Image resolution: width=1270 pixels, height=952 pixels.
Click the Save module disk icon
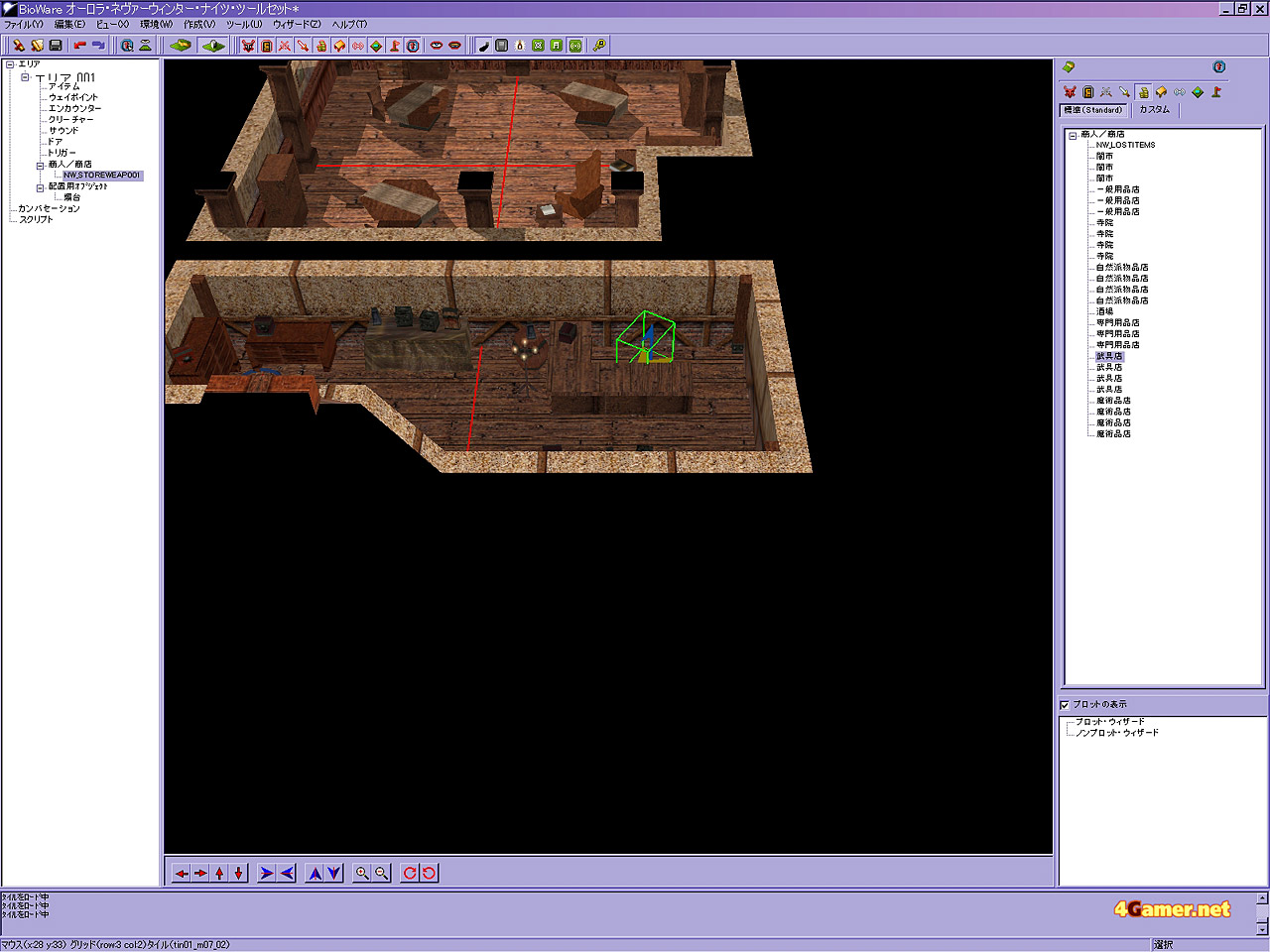click(56, 46)
